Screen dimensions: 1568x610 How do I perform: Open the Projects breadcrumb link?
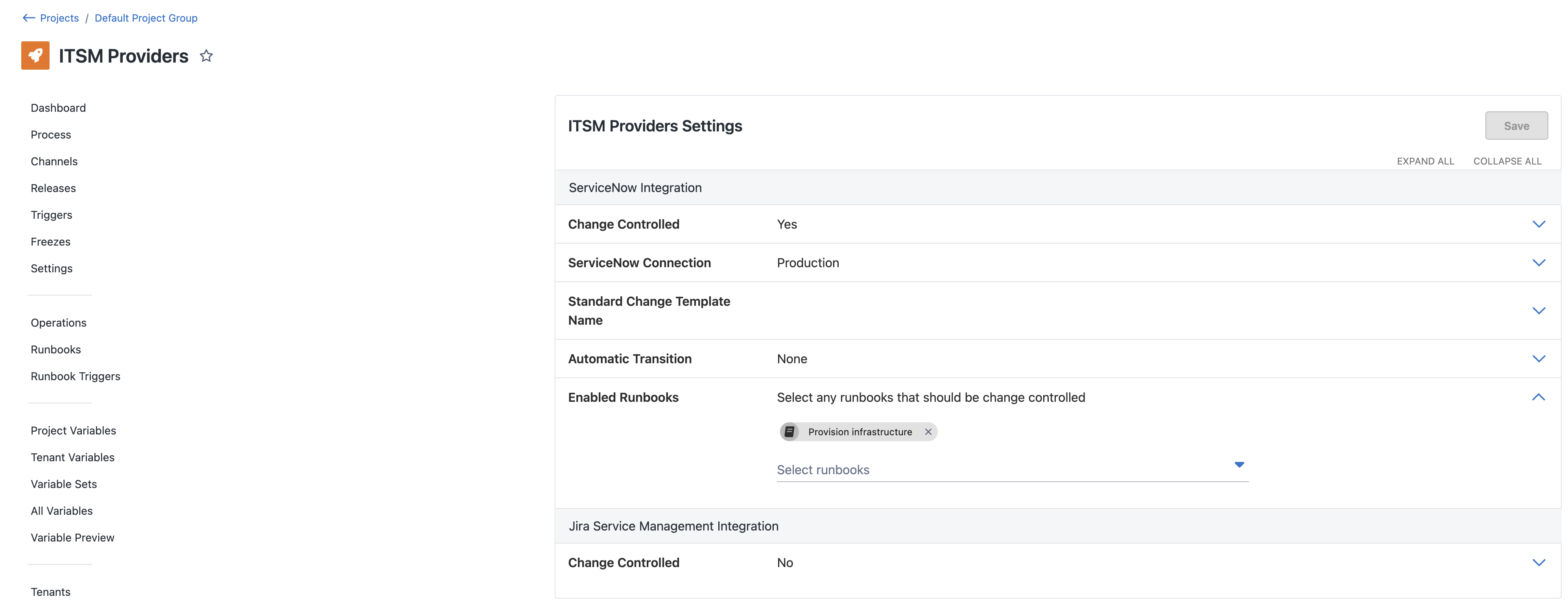(x=60, y=18)
